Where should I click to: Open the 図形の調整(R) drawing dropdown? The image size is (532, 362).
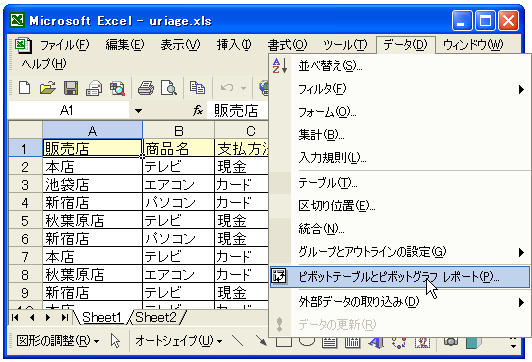[x=58, y=341]
